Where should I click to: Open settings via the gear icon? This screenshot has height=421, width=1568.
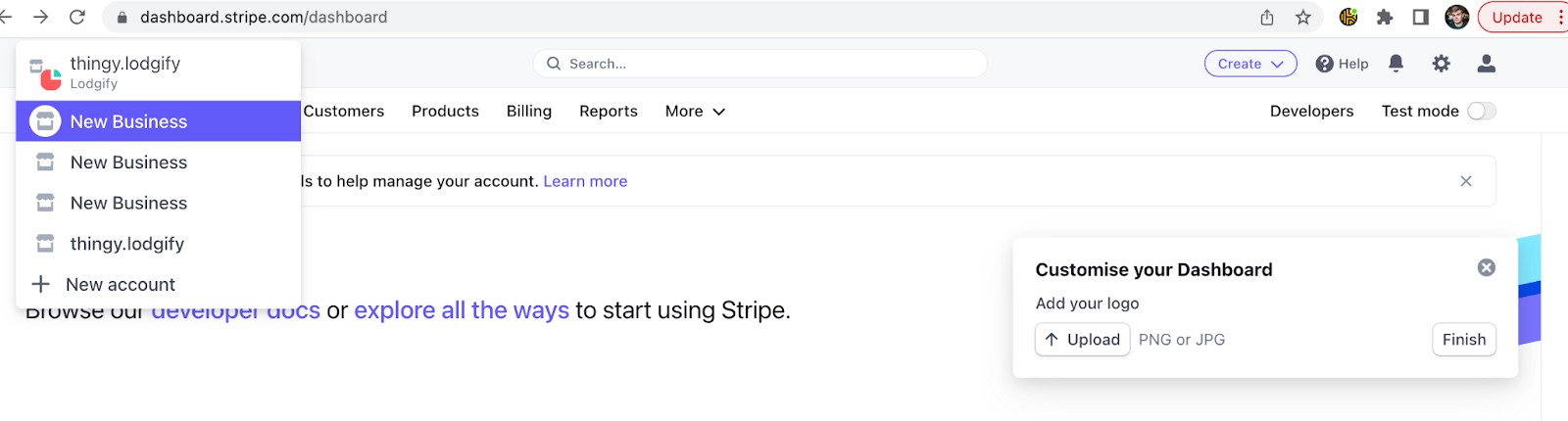point(1441,64)
